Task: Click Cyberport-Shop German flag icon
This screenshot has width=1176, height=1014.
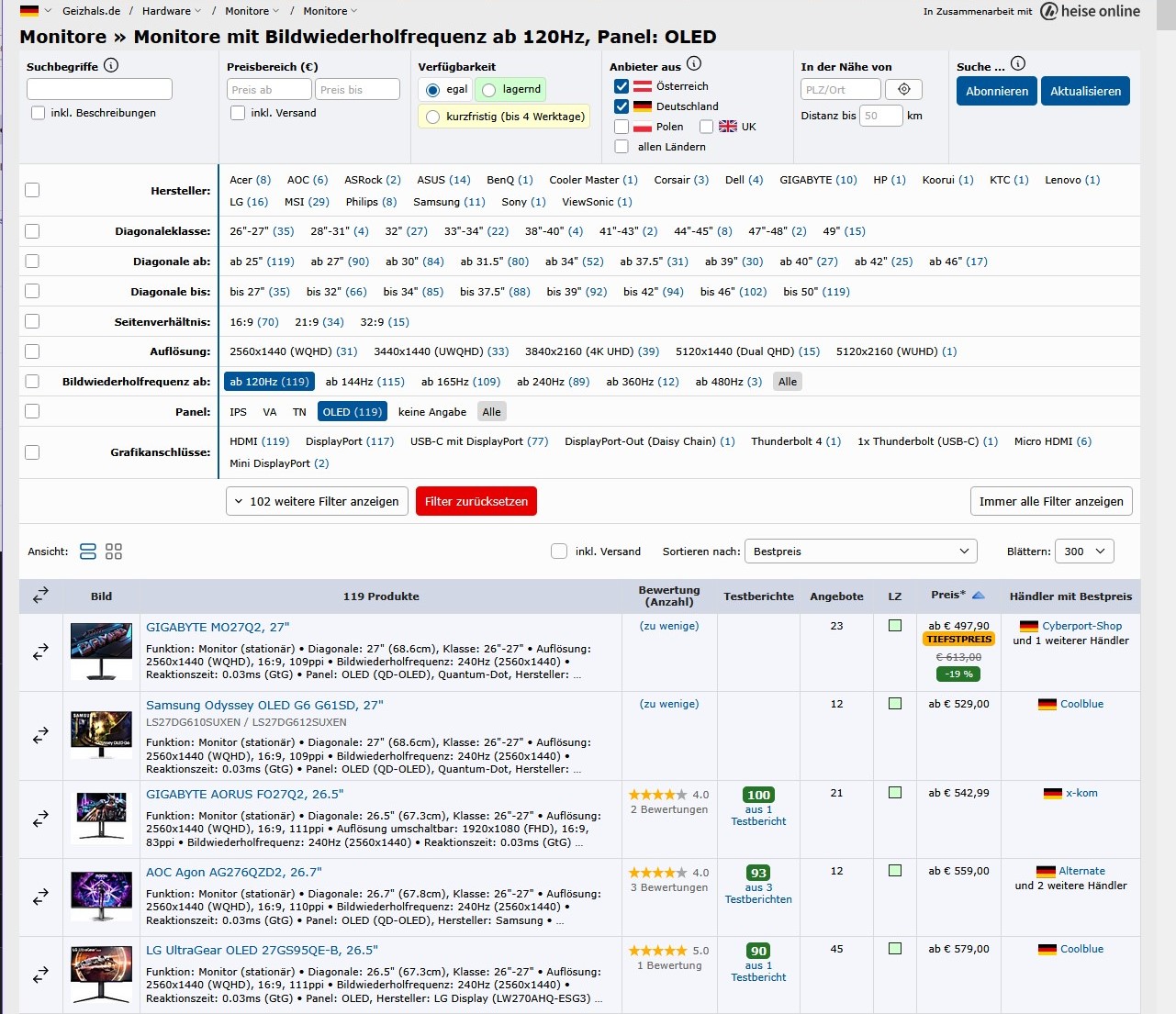Action: click(1029, 627)
